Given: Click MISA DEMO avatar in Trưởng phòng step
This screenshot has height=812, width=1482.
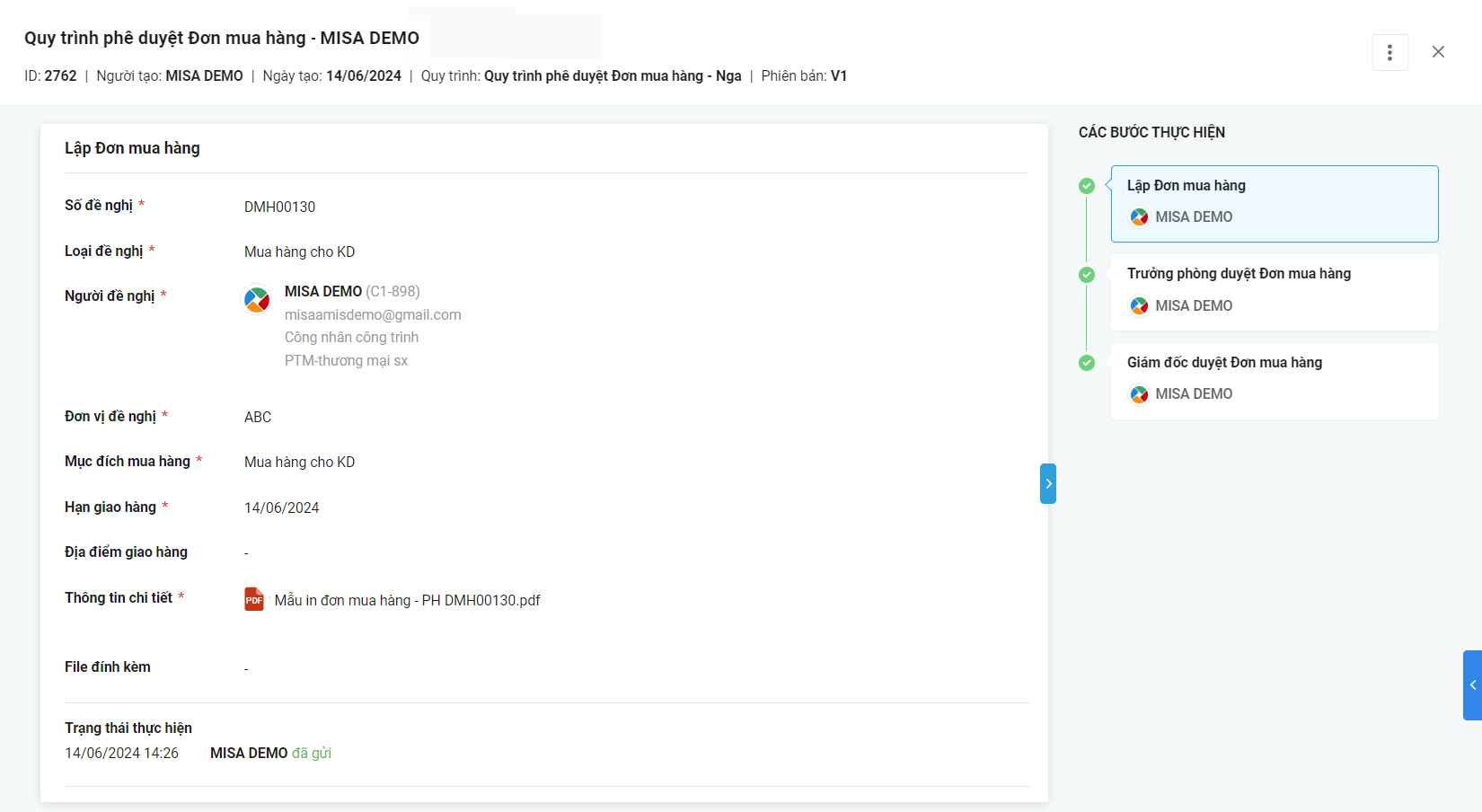Looking at the screenshot, I should 1139,306.
